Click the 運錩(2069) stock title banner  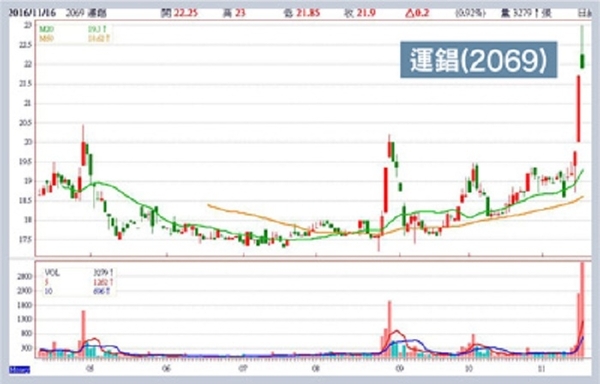click(x=478, y=60)
